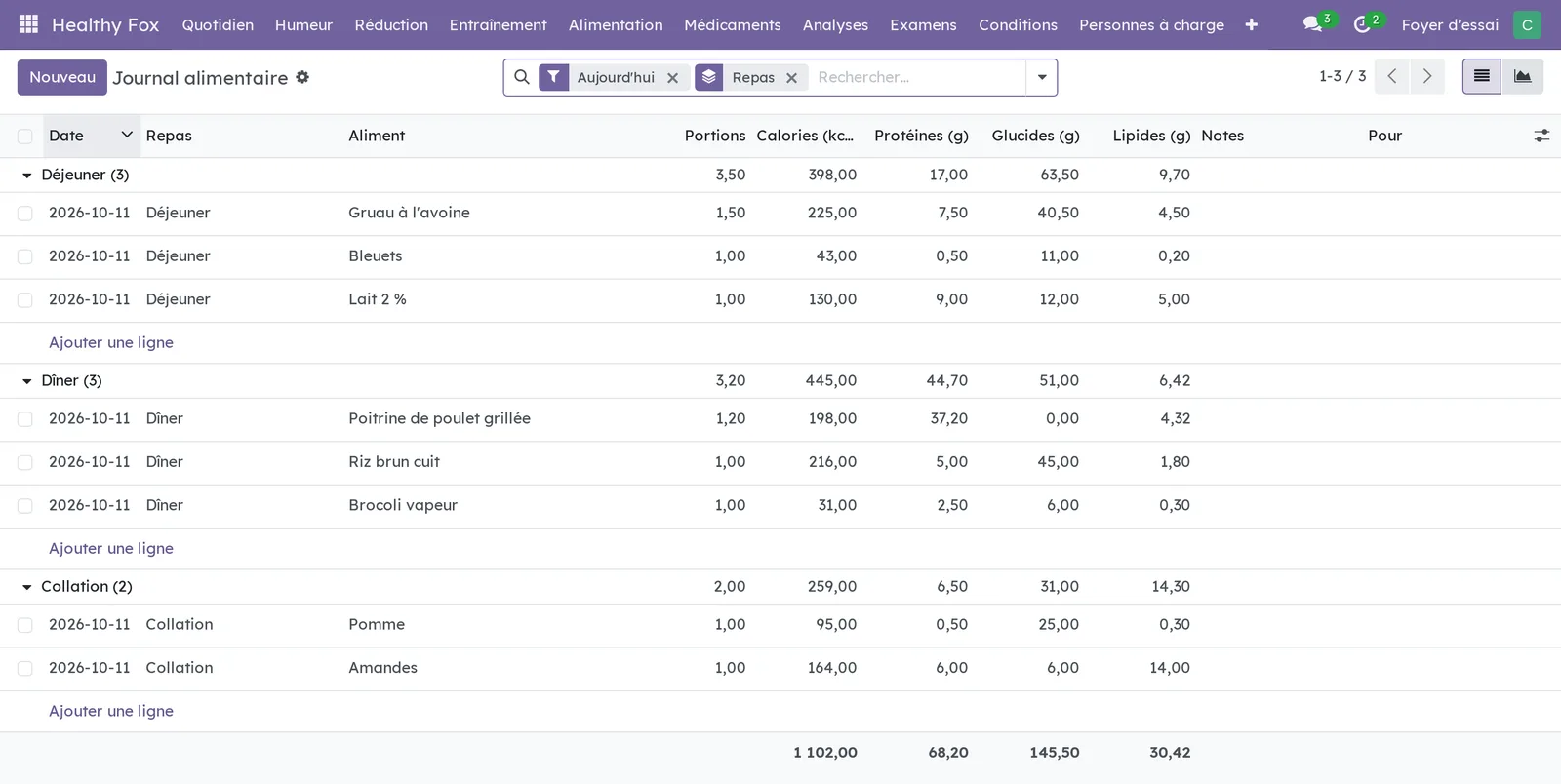Open the Quotidien menu
This screenshot has width=1561, height=784.
[x=218, y=24]
